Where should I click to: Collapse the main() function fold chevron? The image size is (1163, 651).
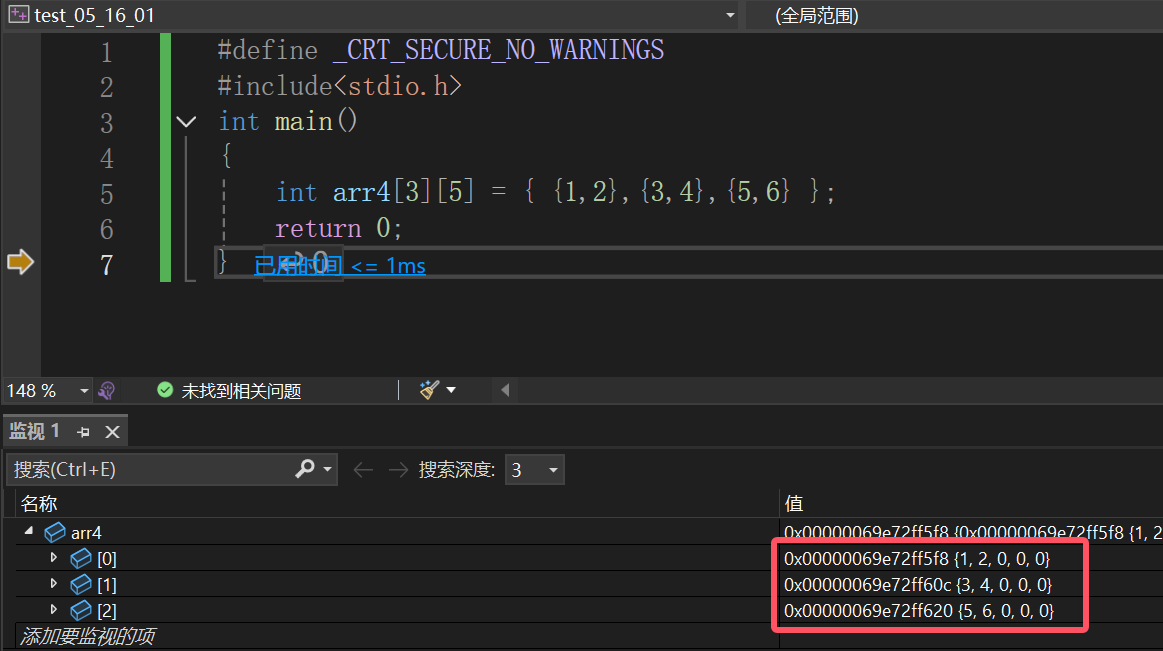pos(186,122)
